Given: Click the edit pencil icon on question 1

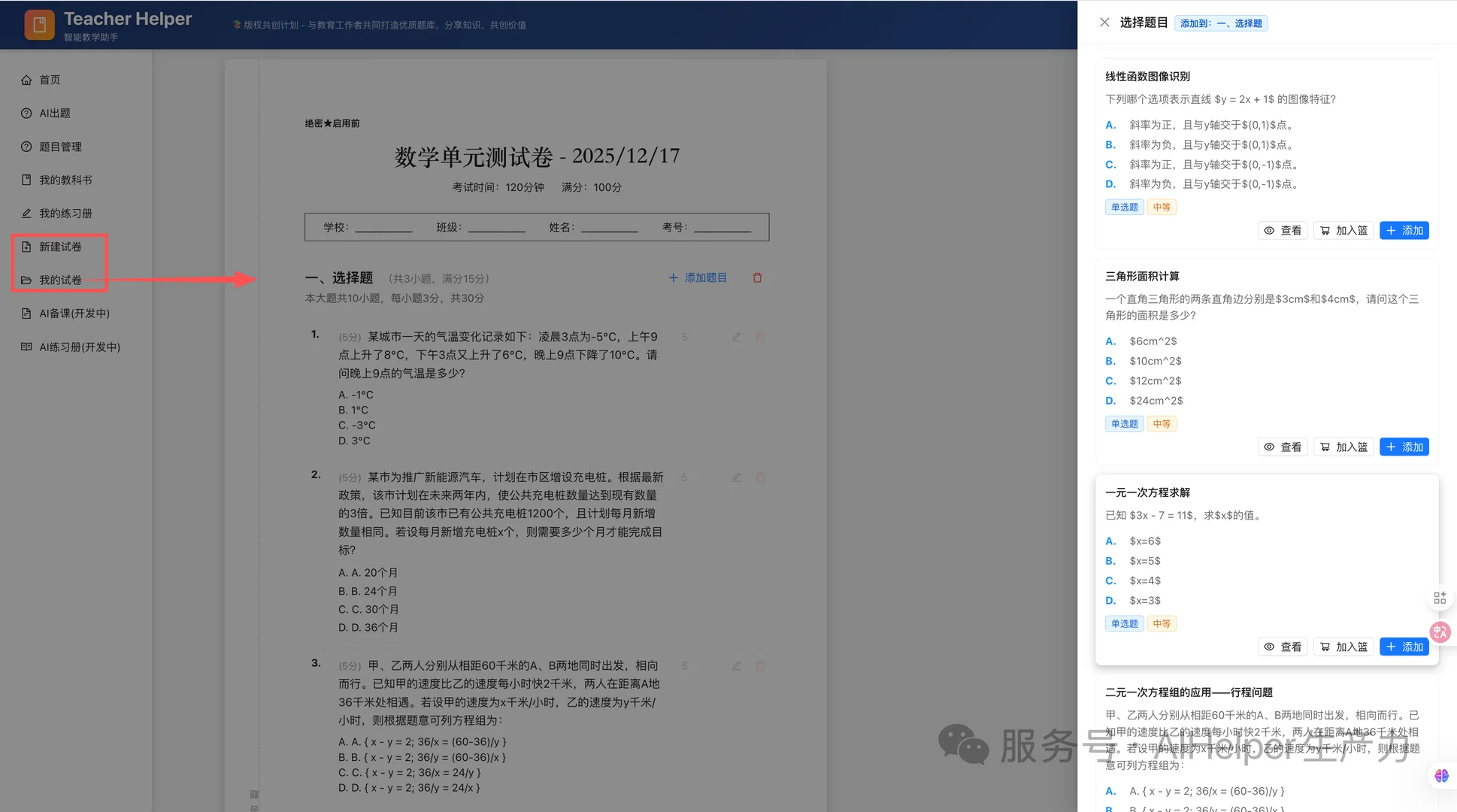Looking at the screenshot, I should point(736,337).
